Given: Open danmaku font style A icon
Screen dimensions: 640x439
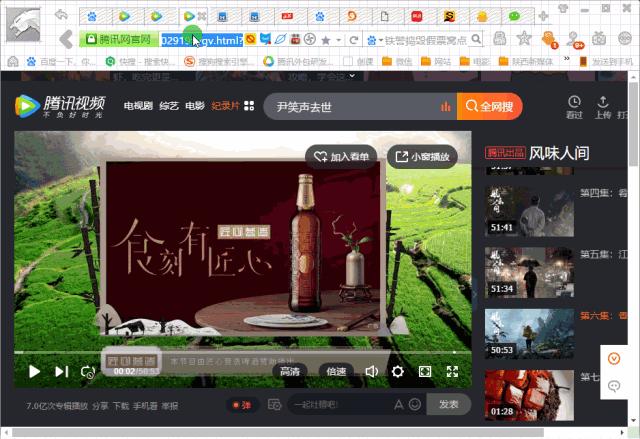Looking at the screenshot, I should [x=399, y=405].
